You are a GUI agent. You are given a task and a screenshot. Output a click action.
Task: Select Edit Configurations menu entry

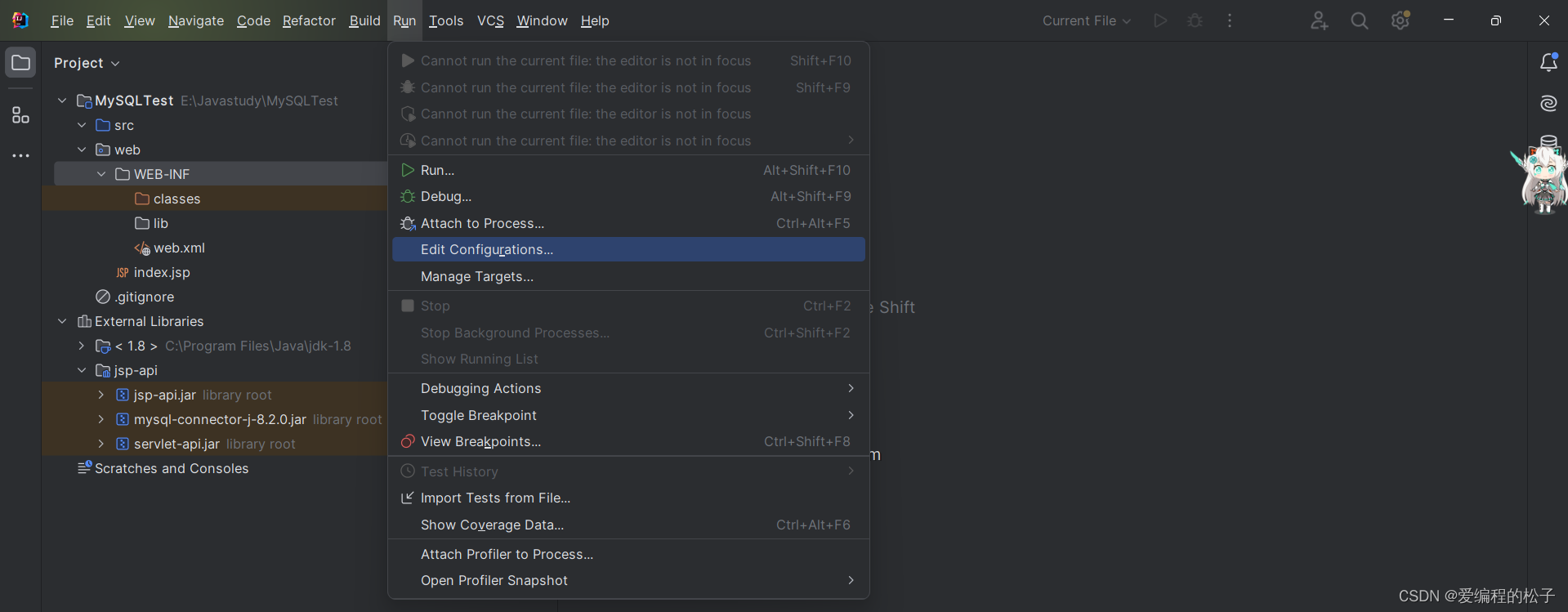pos(628,249)
